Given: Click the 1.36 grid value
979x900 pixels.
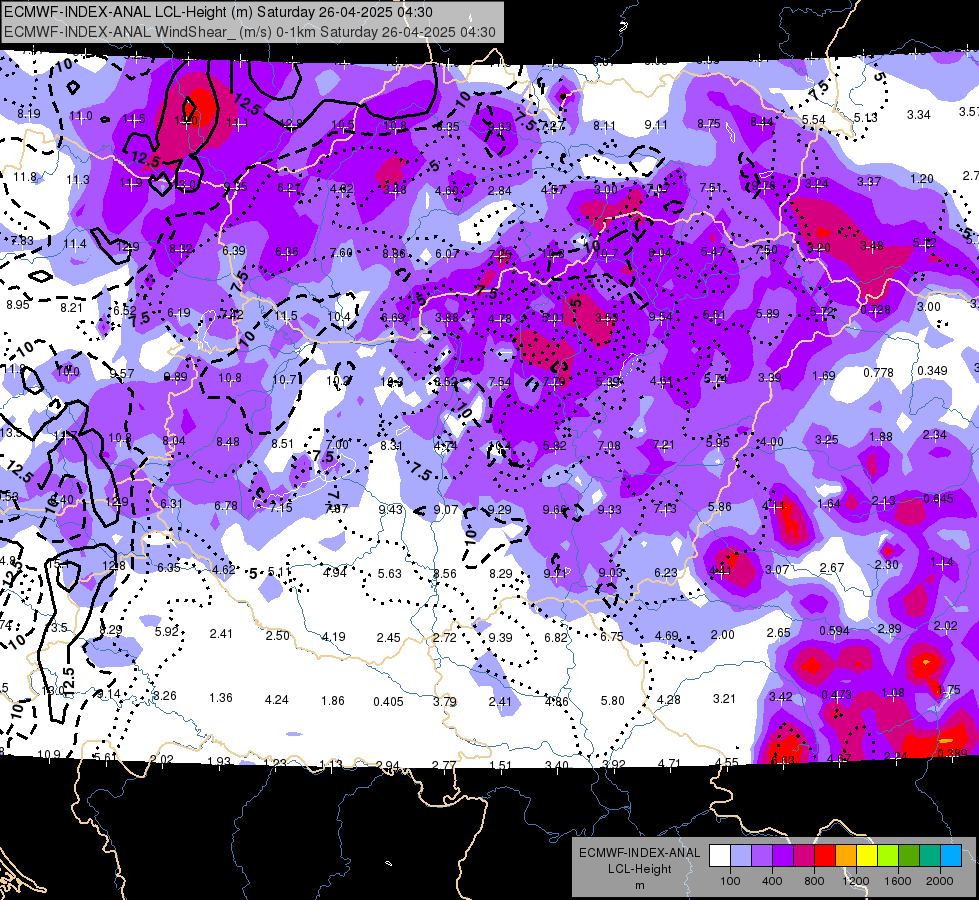Looking at the screenshot, I should [221, 698].
